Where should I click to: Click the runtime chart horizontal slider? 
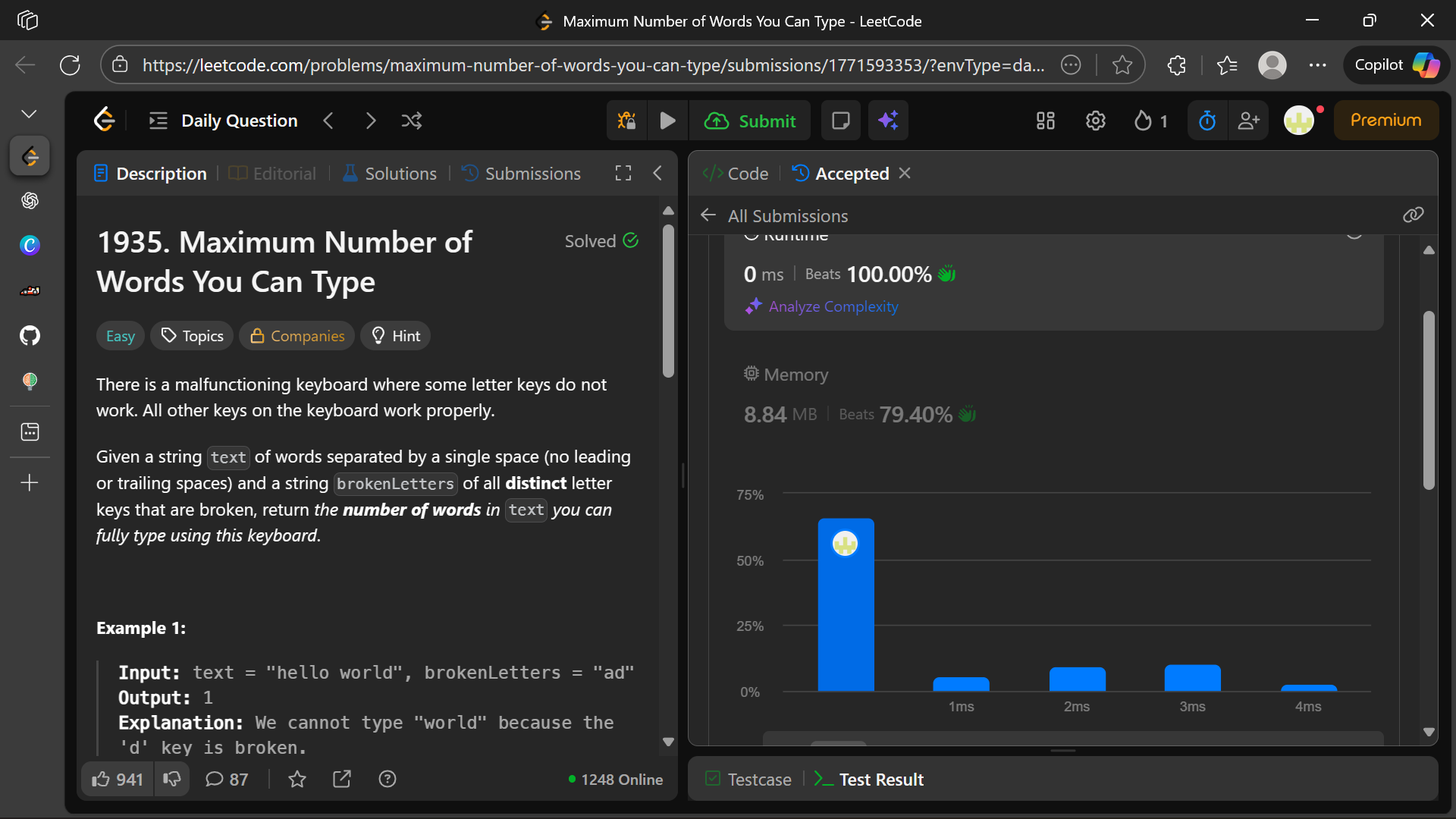(838, 742)
